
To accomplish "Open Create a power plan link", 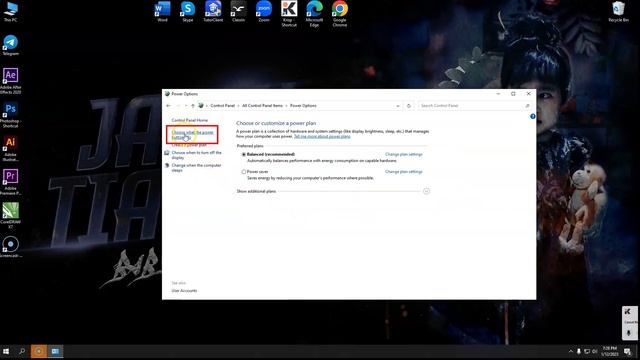I will point(189,145).
